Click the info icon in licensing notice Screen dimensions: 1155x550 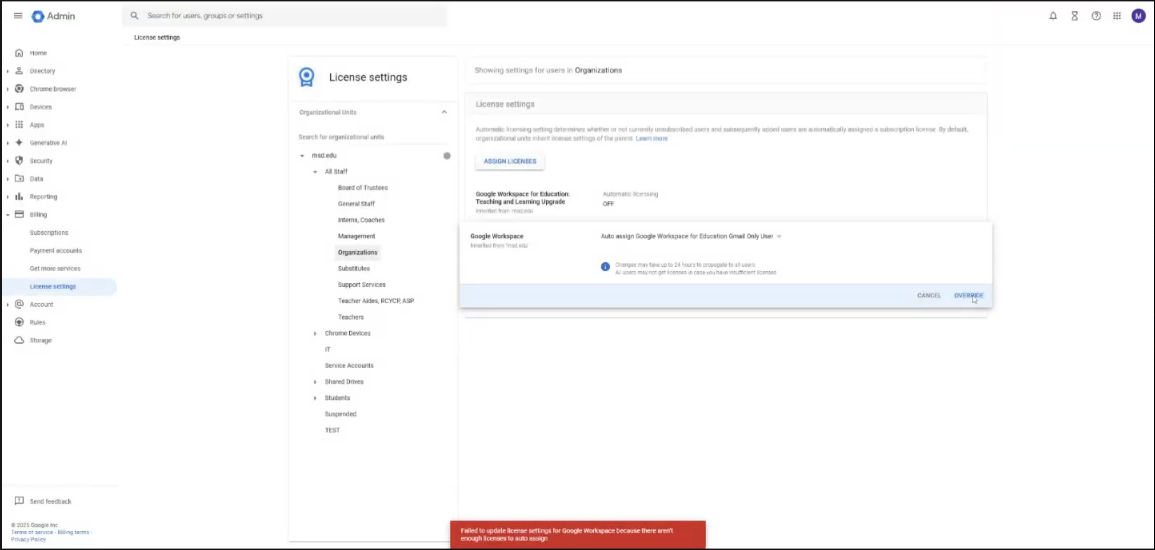(x=605, y=267)
